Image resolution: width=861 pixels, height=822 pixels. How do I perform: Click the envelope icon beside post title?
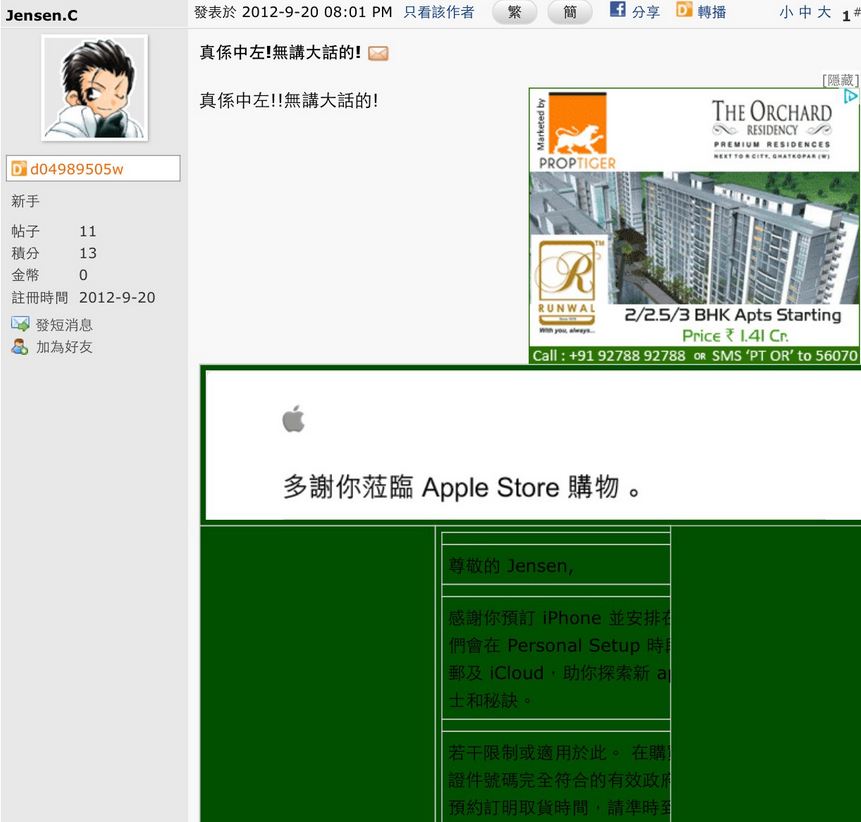[x=378, y=54]
